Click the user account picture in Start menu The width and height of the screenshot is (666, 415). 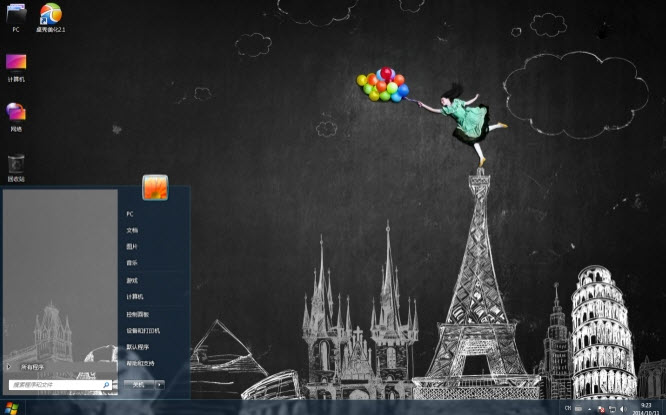tap(155, 187)
